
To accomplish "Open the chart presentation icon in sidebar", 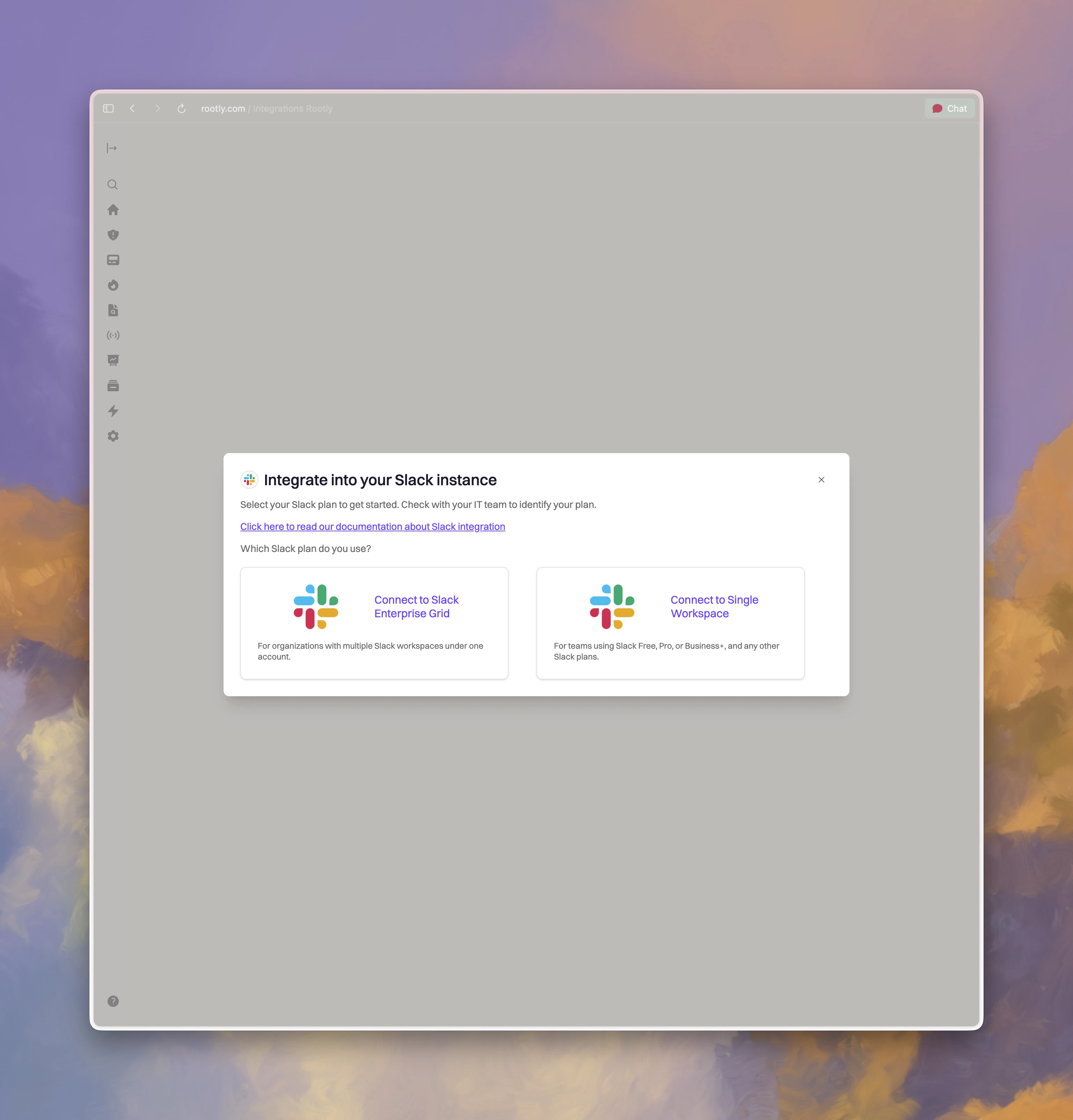I will (113, 361).
